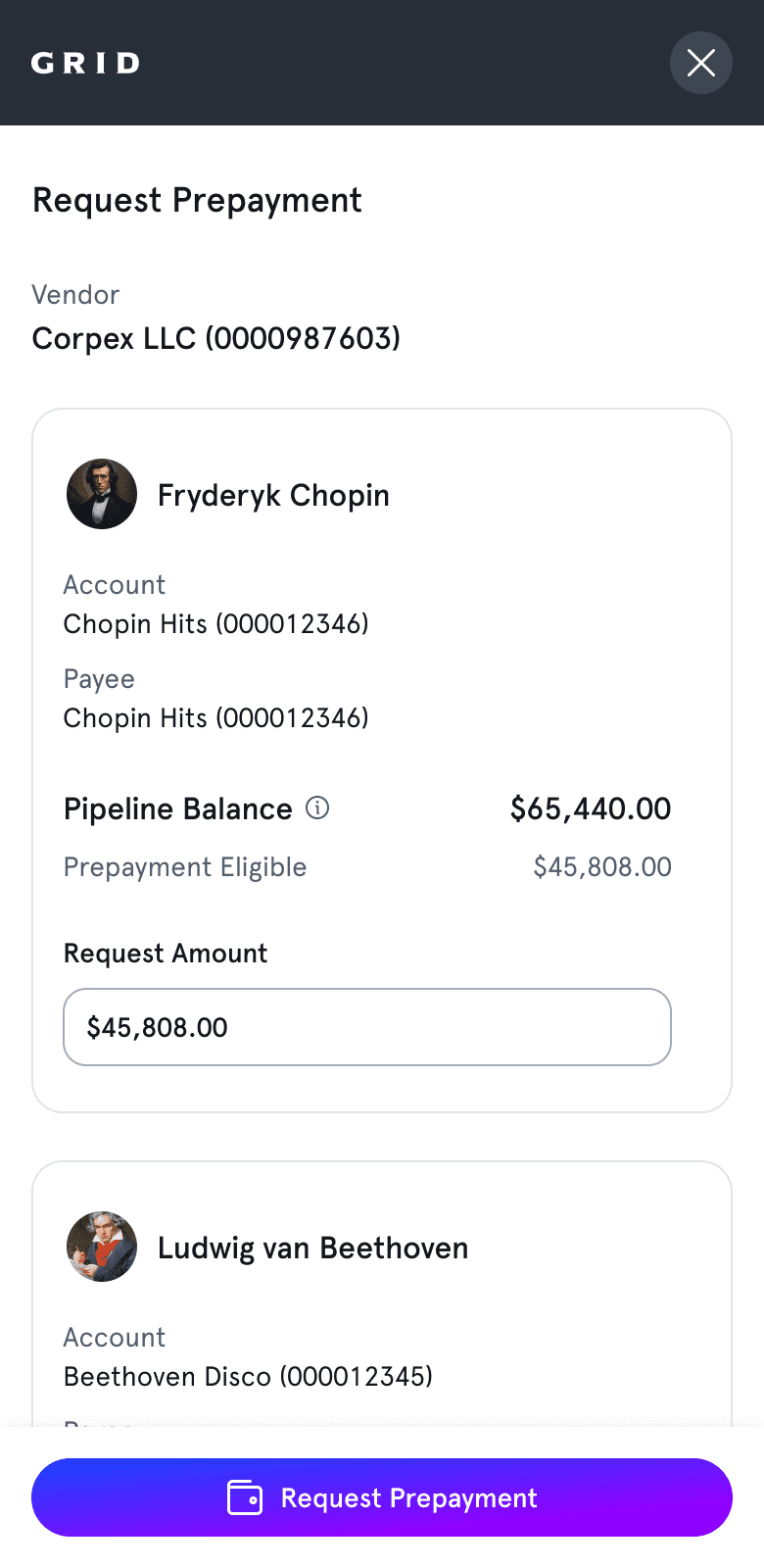Click Chopin Hits value under Payee
The width and height of the screenshot is (764, 1568).
(216, 717)
